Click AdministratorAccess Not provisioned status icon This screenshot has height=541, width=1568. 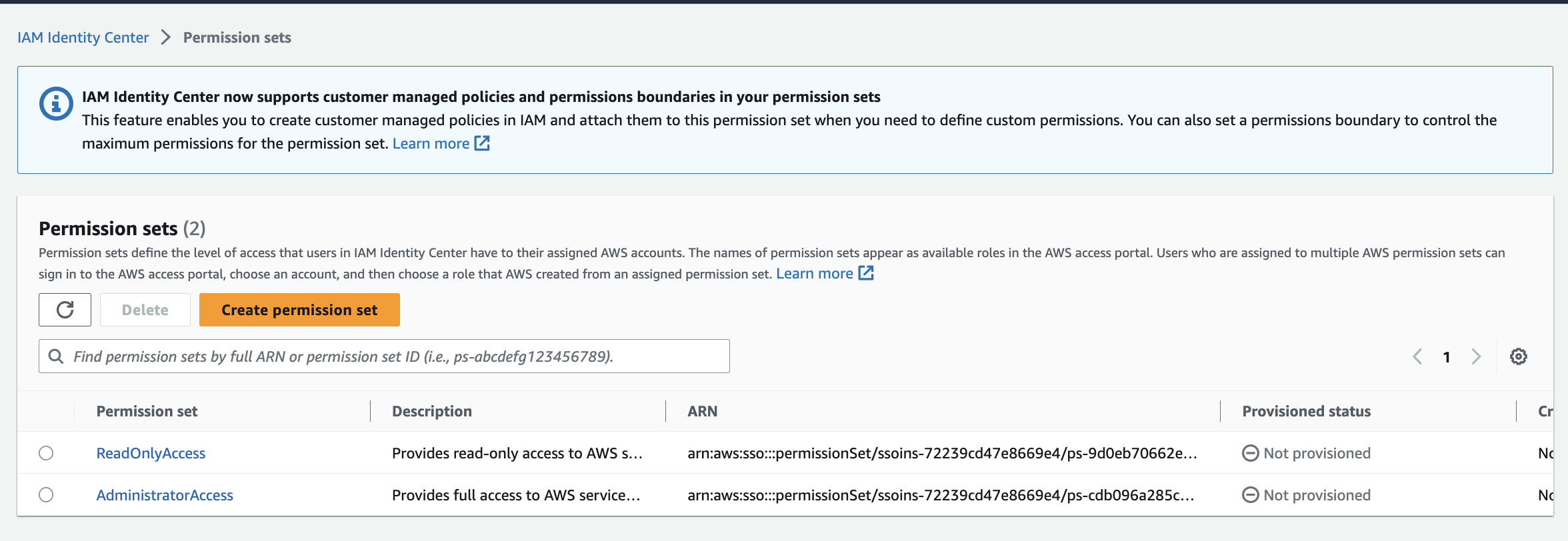(x=1250, y=495)
